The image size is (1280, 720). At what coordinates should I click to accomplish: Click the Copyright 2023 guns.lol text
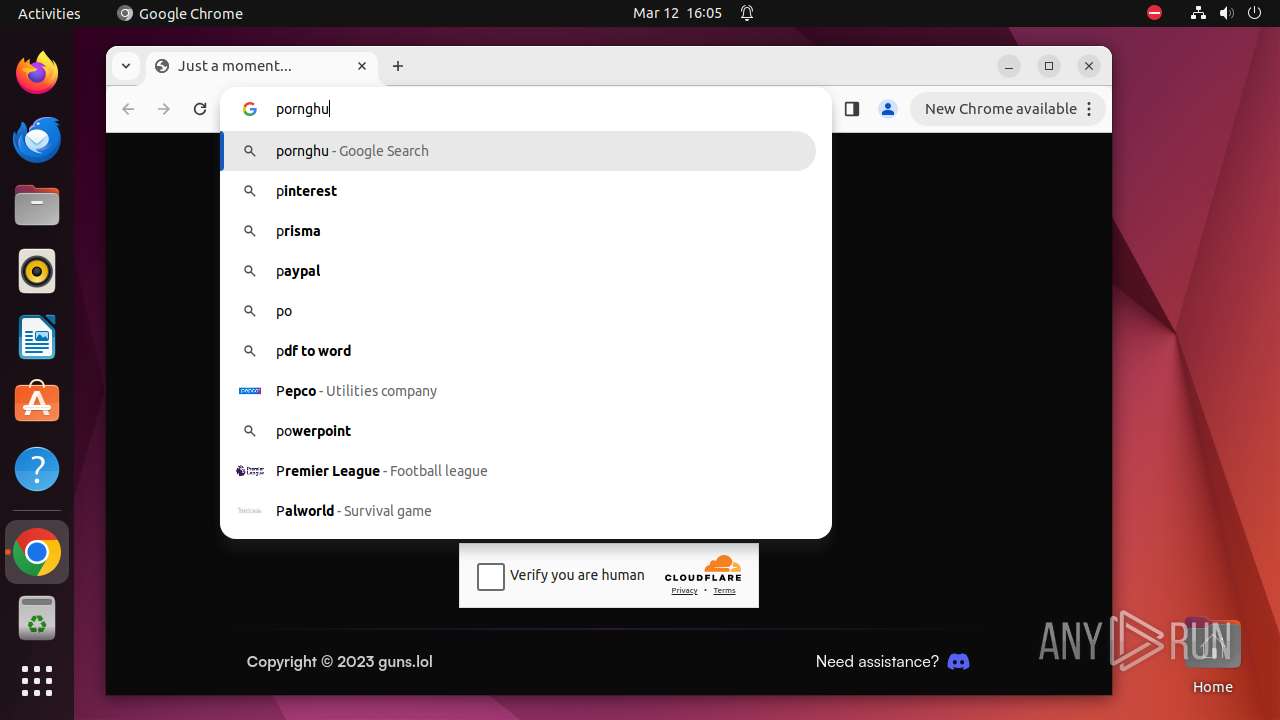340,661
